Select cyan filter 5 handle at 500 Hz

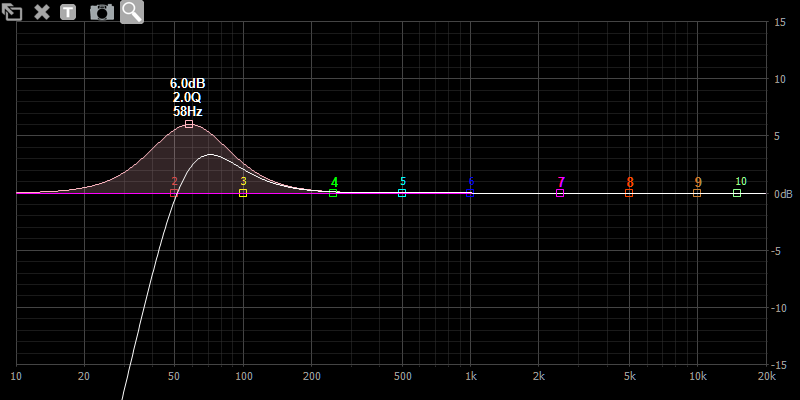coord(402,193)
